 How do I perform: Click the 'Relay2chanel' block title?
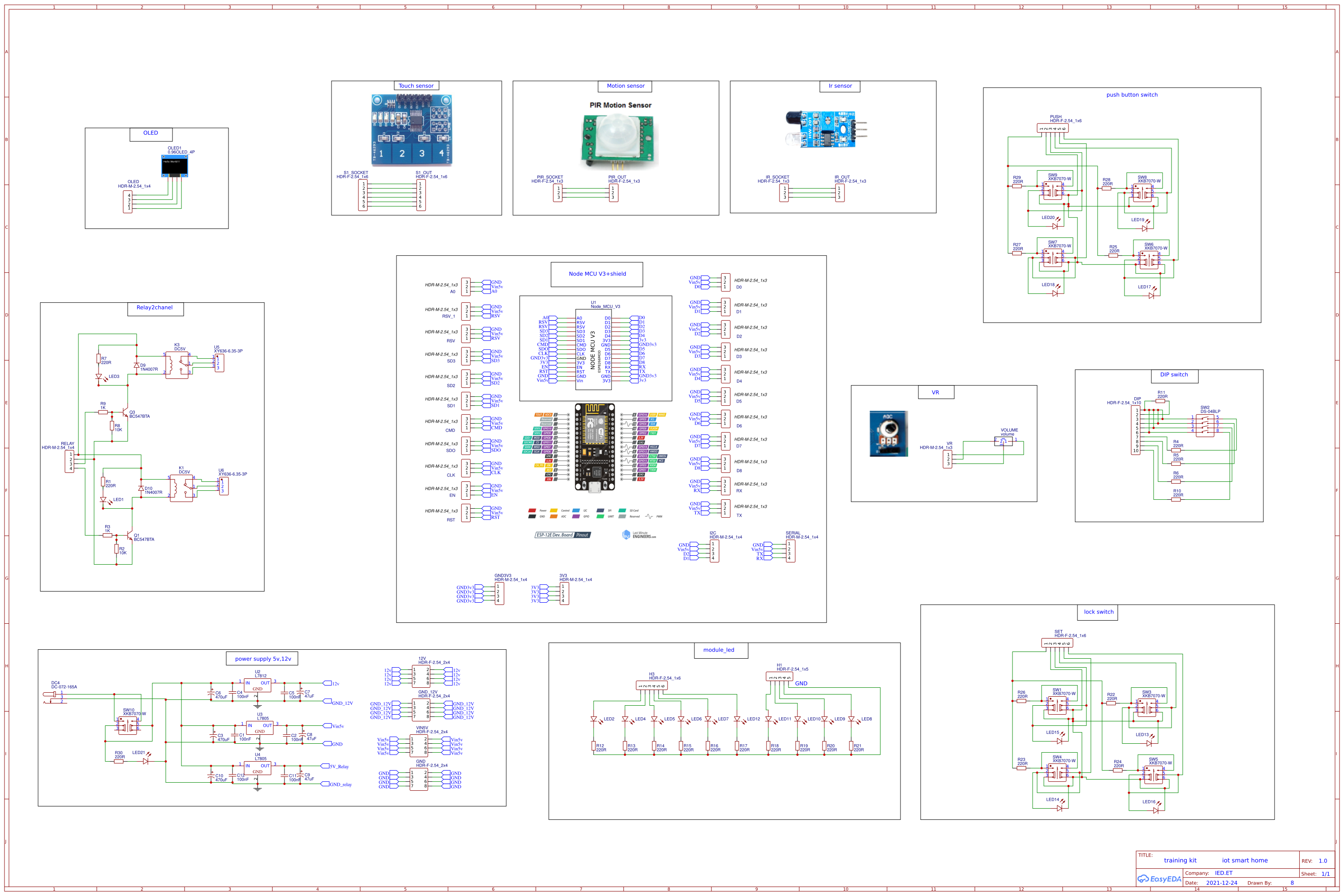(x=155, y=308)
